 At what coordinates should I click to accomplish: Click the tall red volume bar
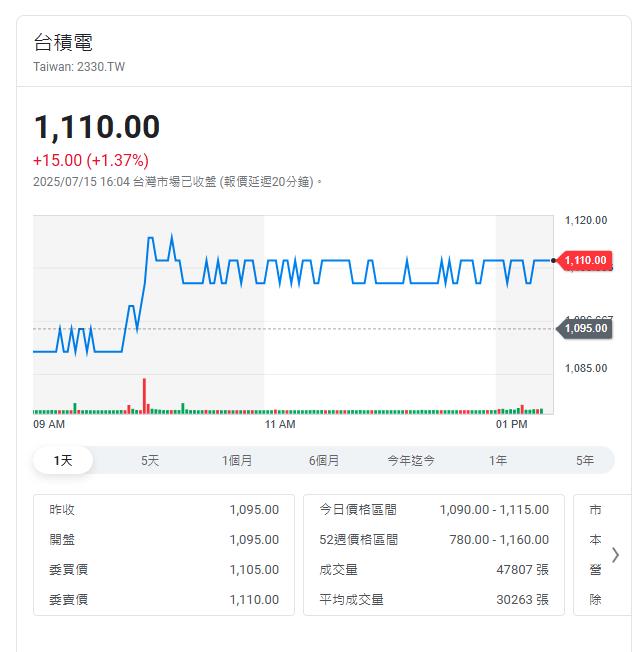pos(144,395)
